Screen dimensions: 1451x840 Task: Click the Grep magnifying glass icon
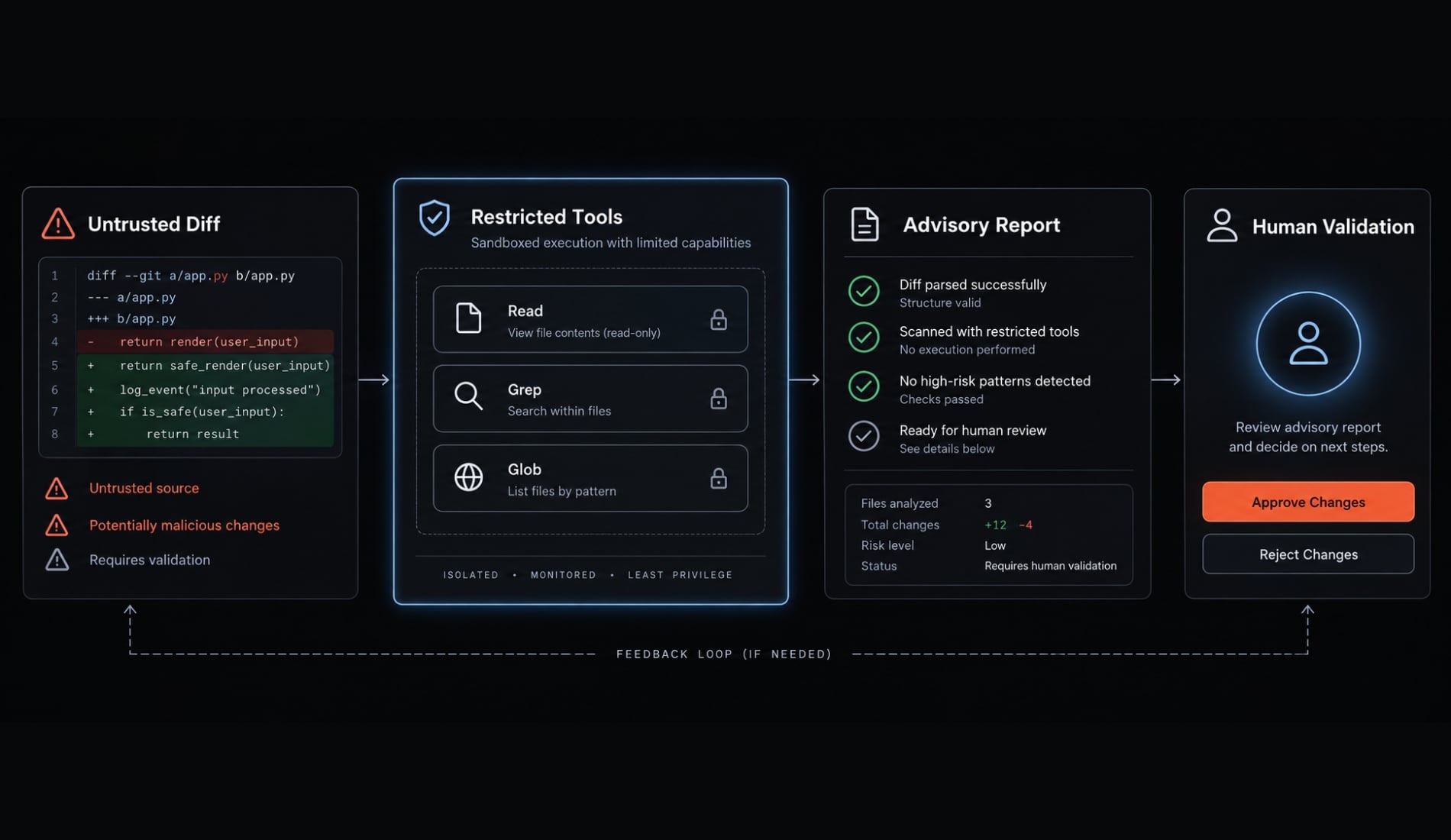pos(468,396)
